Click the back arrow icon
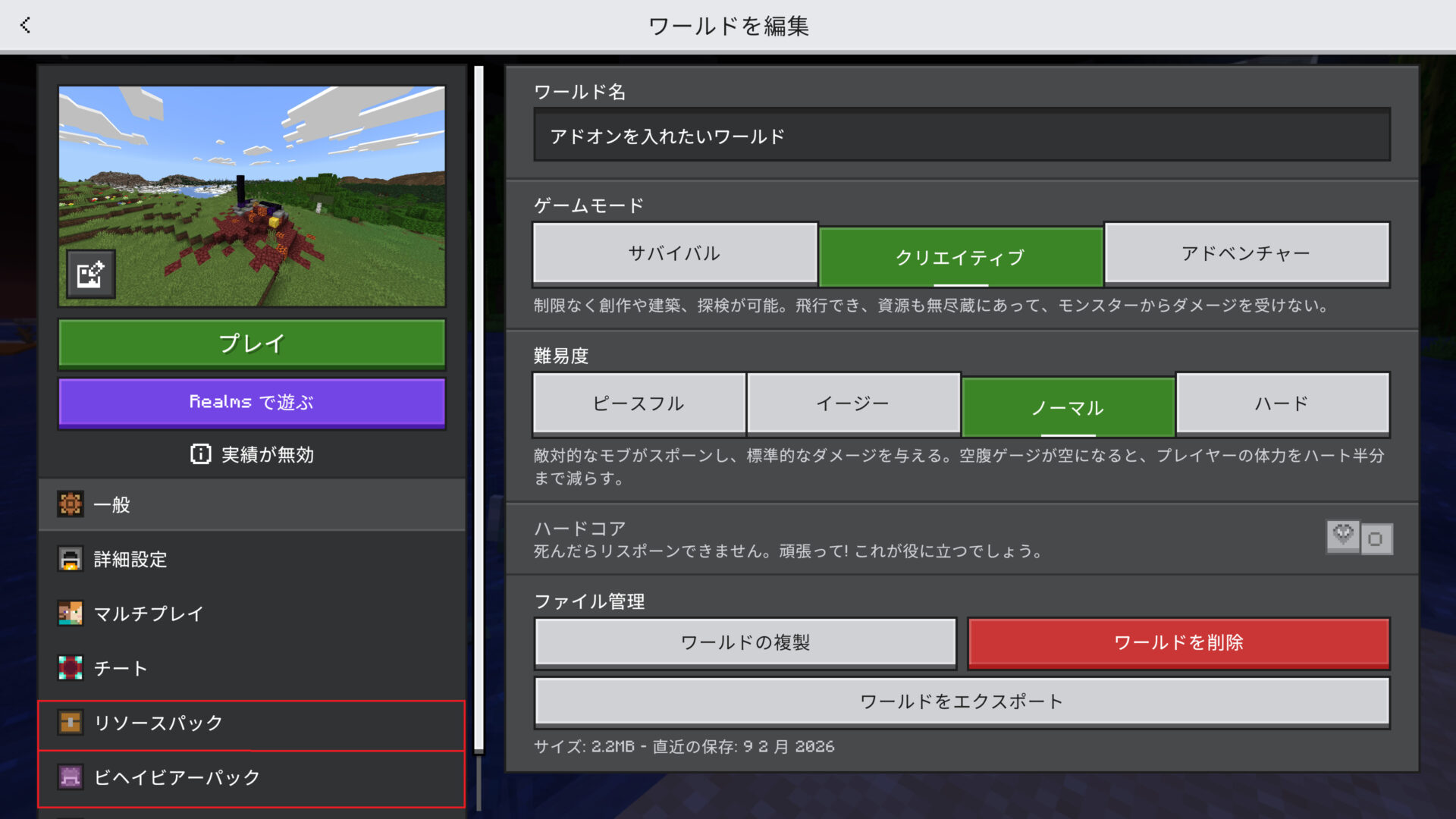This screenshot has width=1456, height=819. coord(26,25)
